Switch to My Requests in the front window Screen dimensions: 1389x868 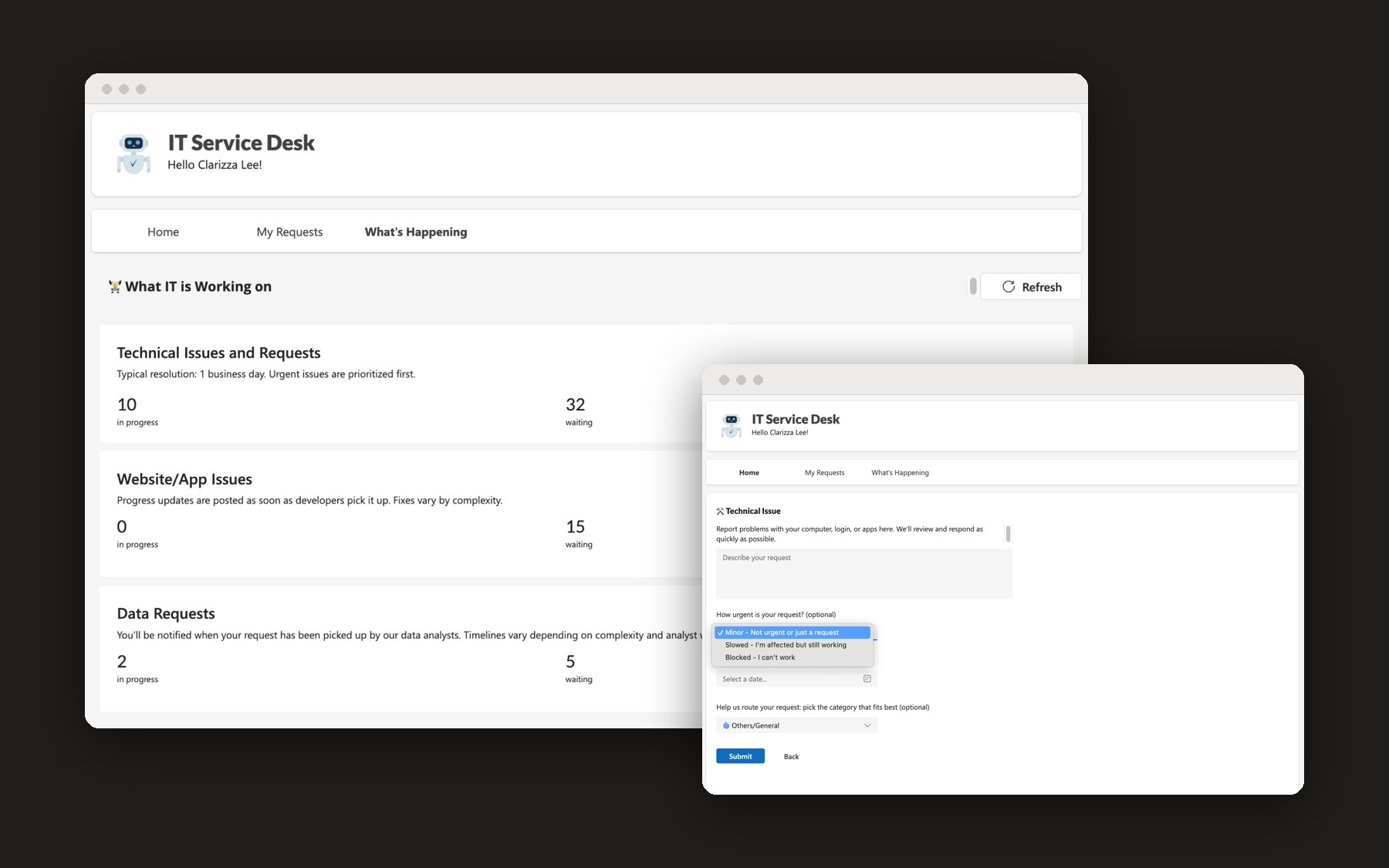coord(825,473)
